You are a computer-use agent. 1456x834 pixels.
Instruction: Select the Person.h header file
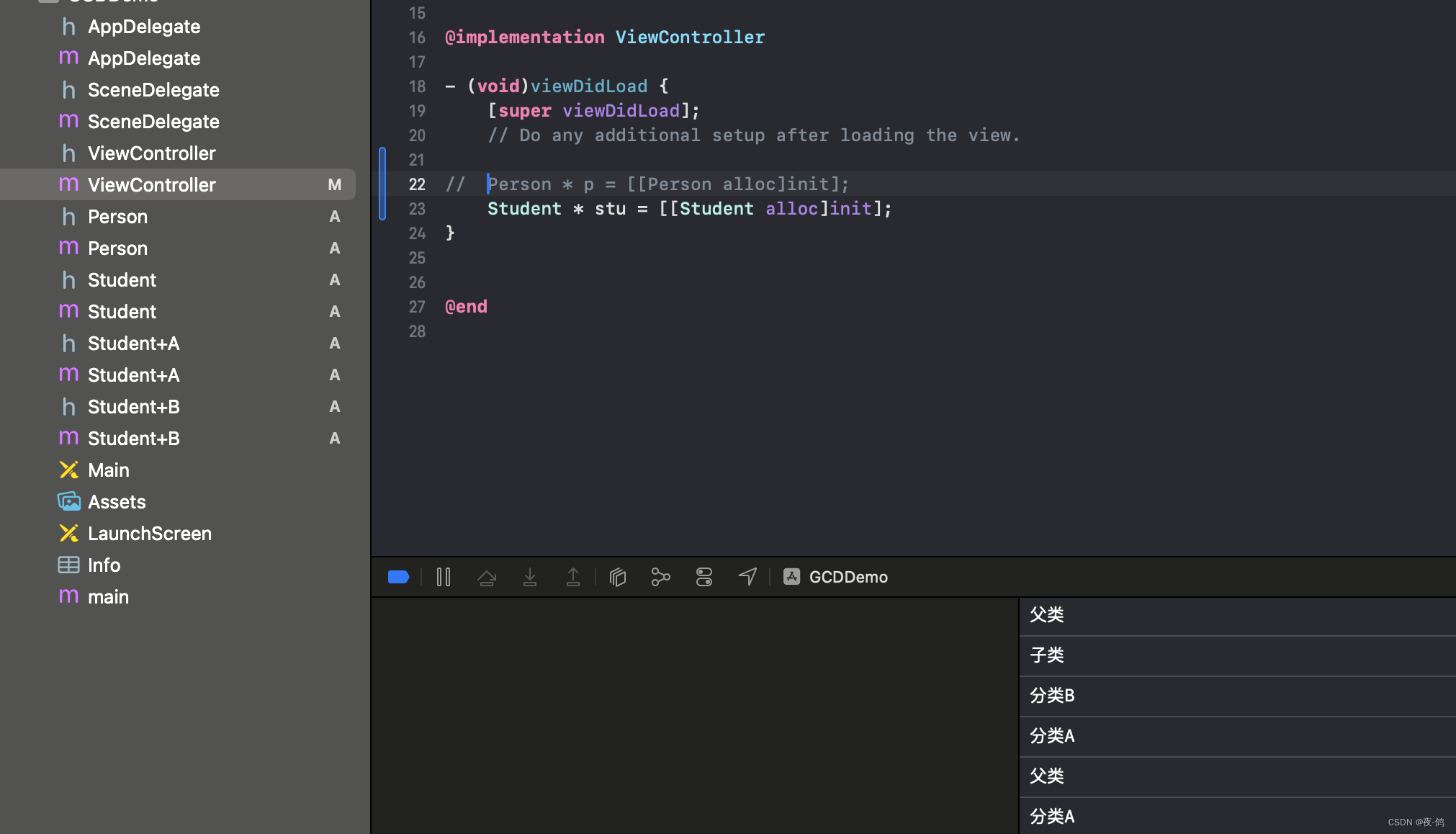click(x=117, y=216)
